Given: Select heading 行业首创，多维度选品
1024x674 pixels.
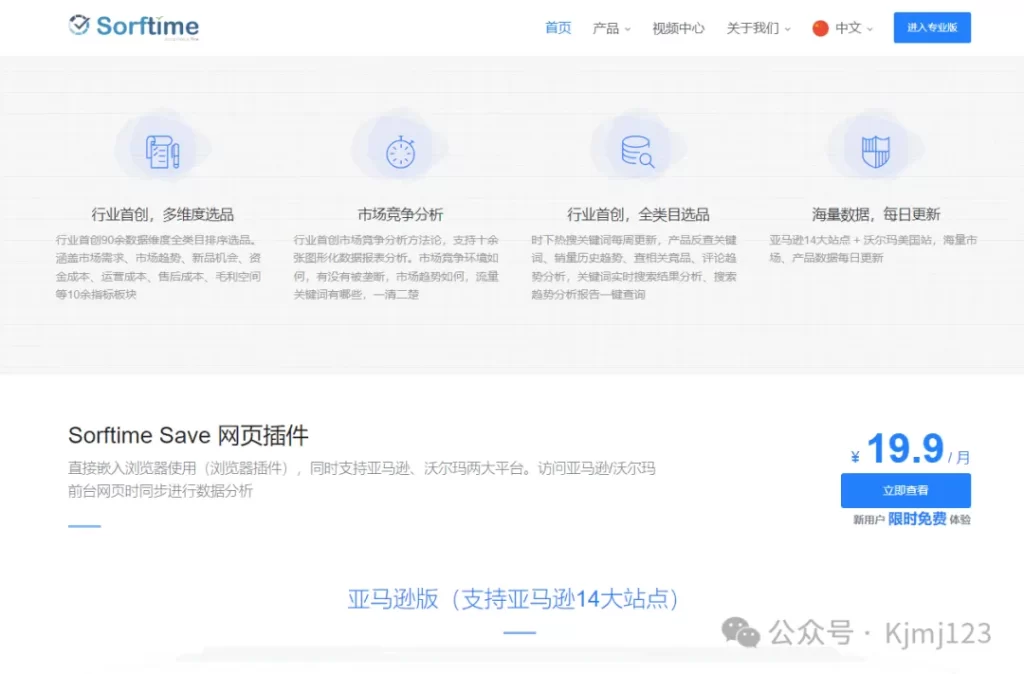Looking at the screenshot, I should [x=163, y=214].
